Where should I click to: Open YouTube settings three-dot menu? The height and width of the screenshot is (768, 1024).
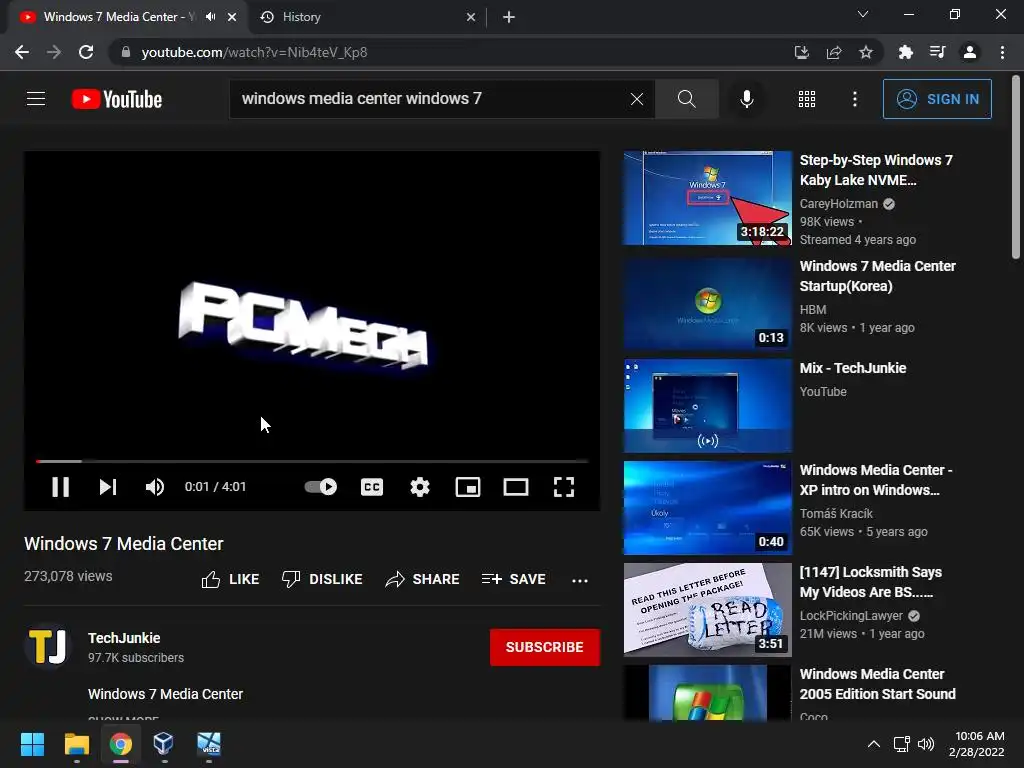[854, 99]
